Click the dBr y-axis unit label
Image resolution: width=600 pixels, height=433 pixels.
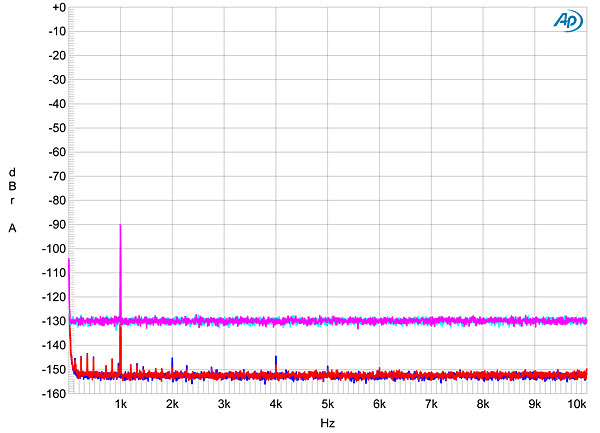[x=12, y=186]
